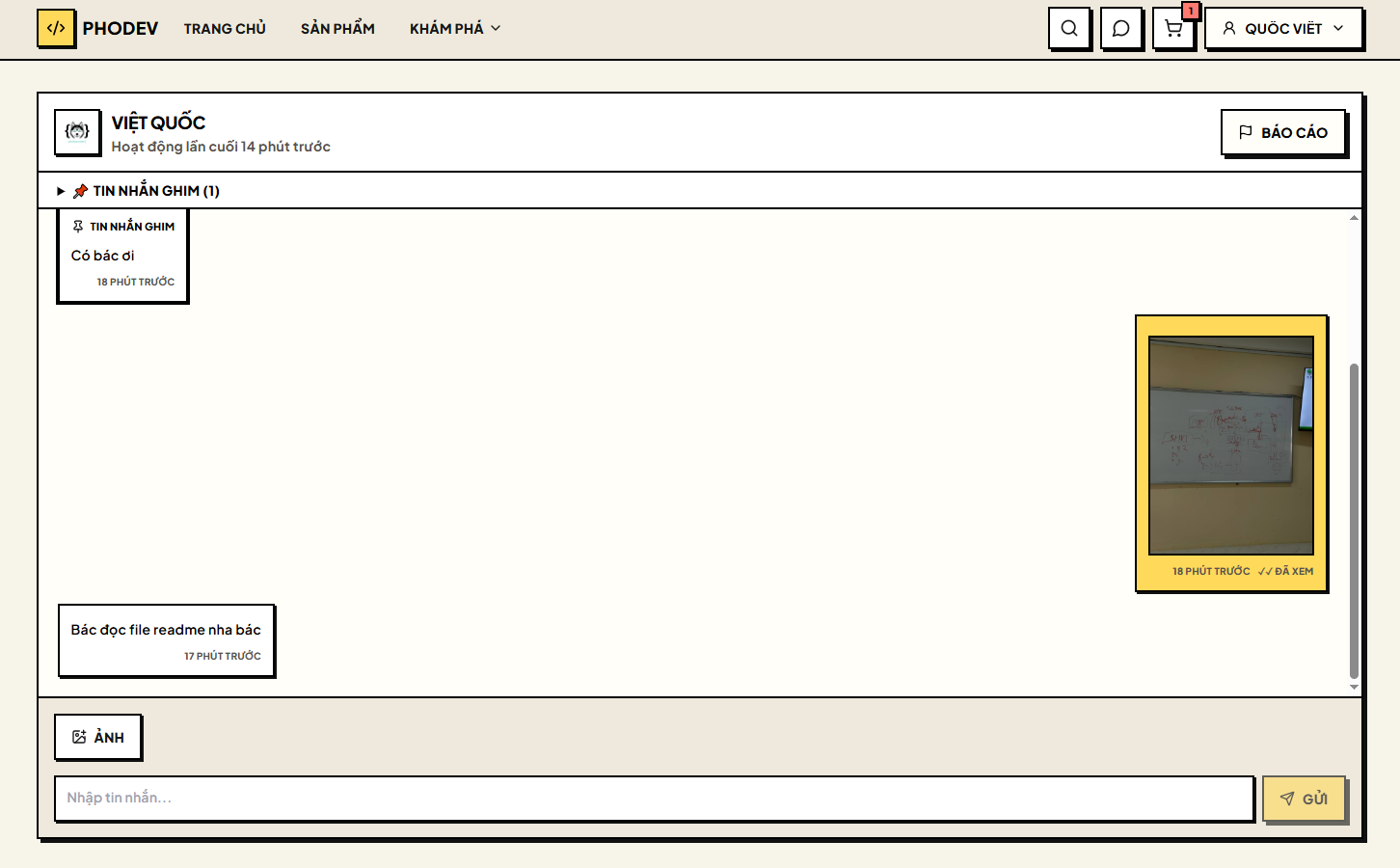Click the 'Có bác ơi' pinned message
1400x868 pixels.
pyautogui.click(x=122, y=256)
